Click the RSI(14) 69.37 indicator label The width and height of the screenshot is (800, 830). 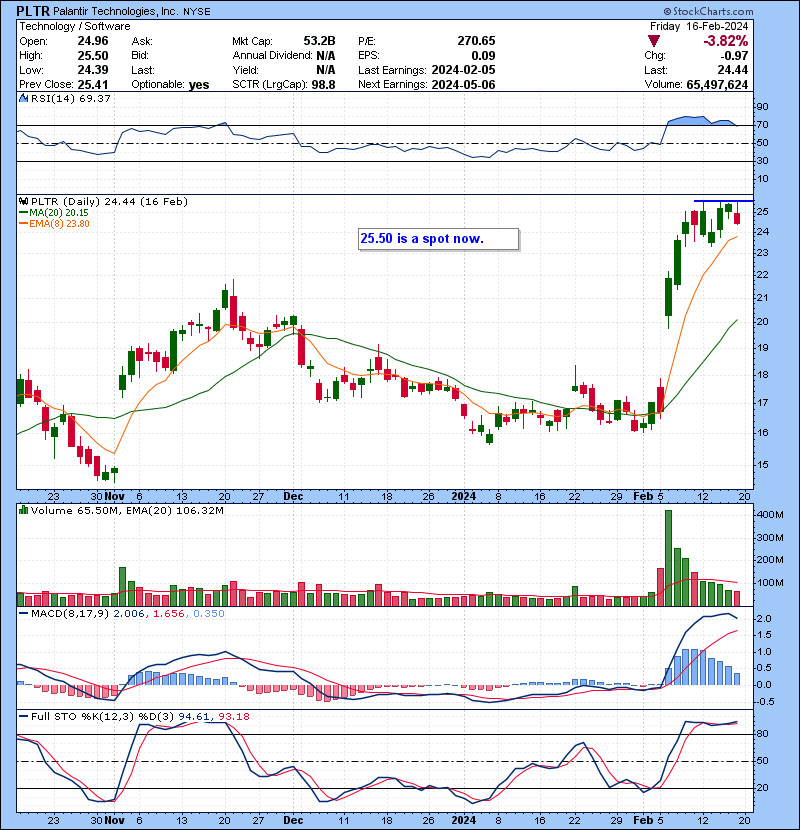coord(71,98)
